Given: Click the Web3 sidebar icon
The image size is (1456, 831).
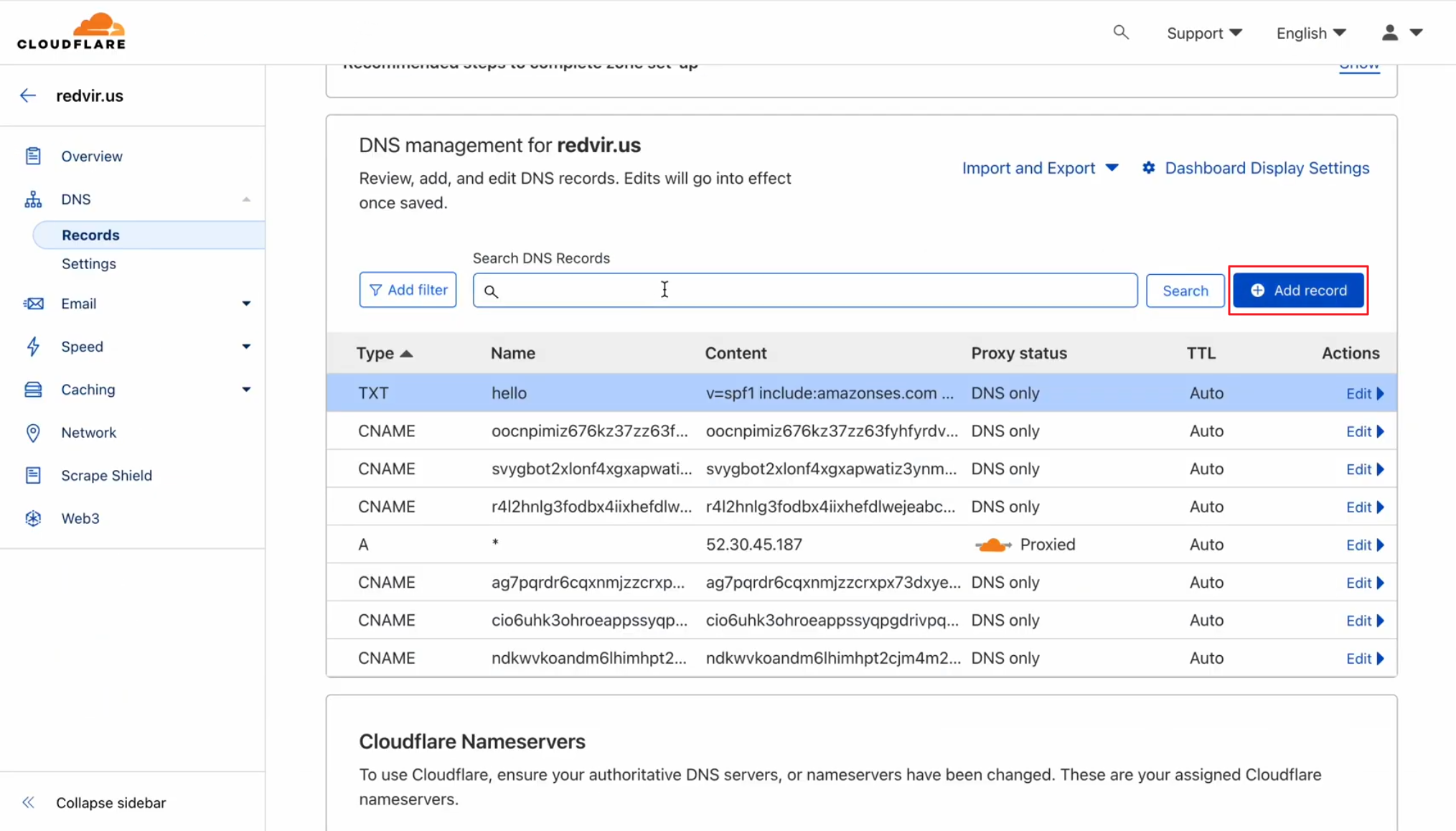Looking at the screenshot, I should [33, 518].
